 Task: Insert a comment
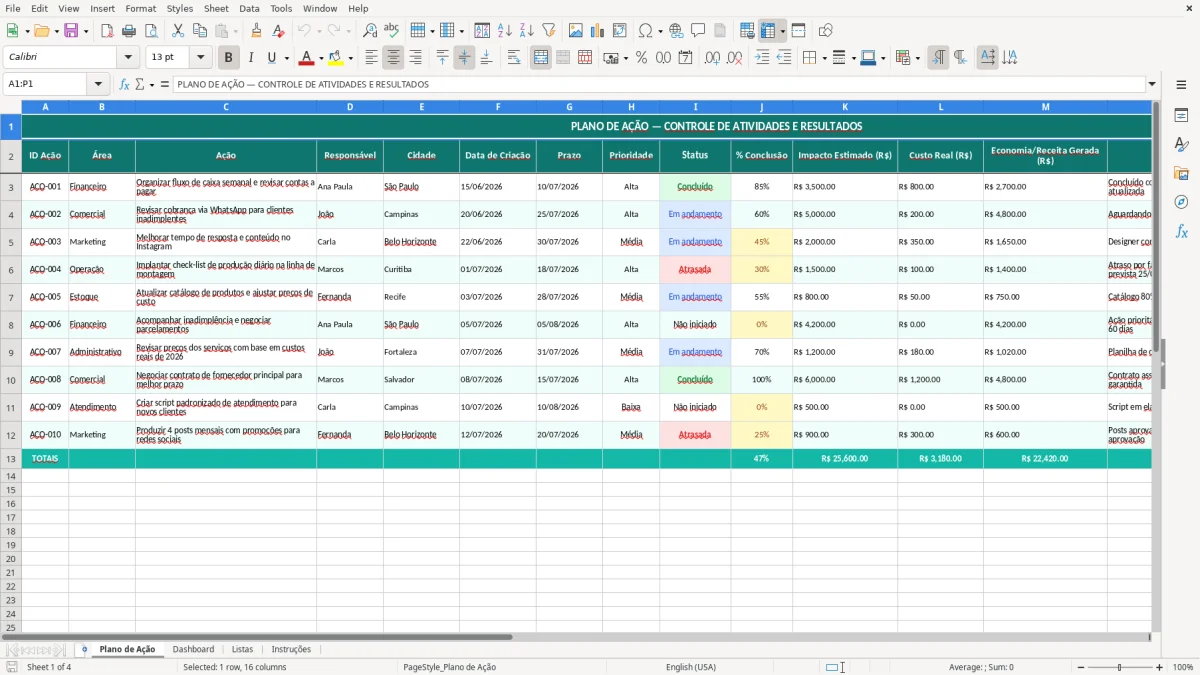pyautogui.click(x=698, y=31)
